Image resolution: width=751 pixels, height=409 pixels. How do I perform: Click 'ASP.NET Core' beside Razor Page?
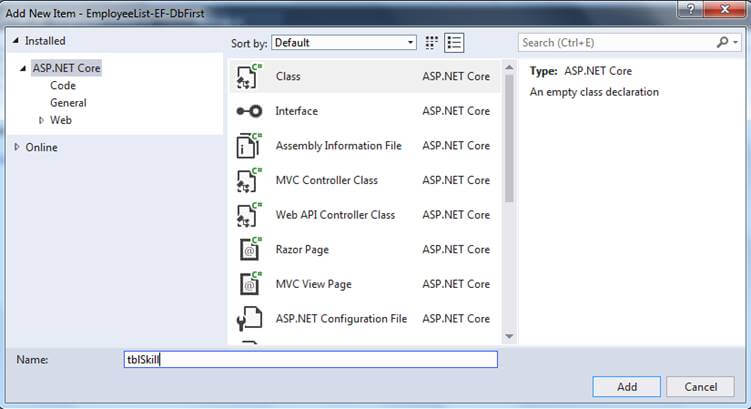click(456, 250)
